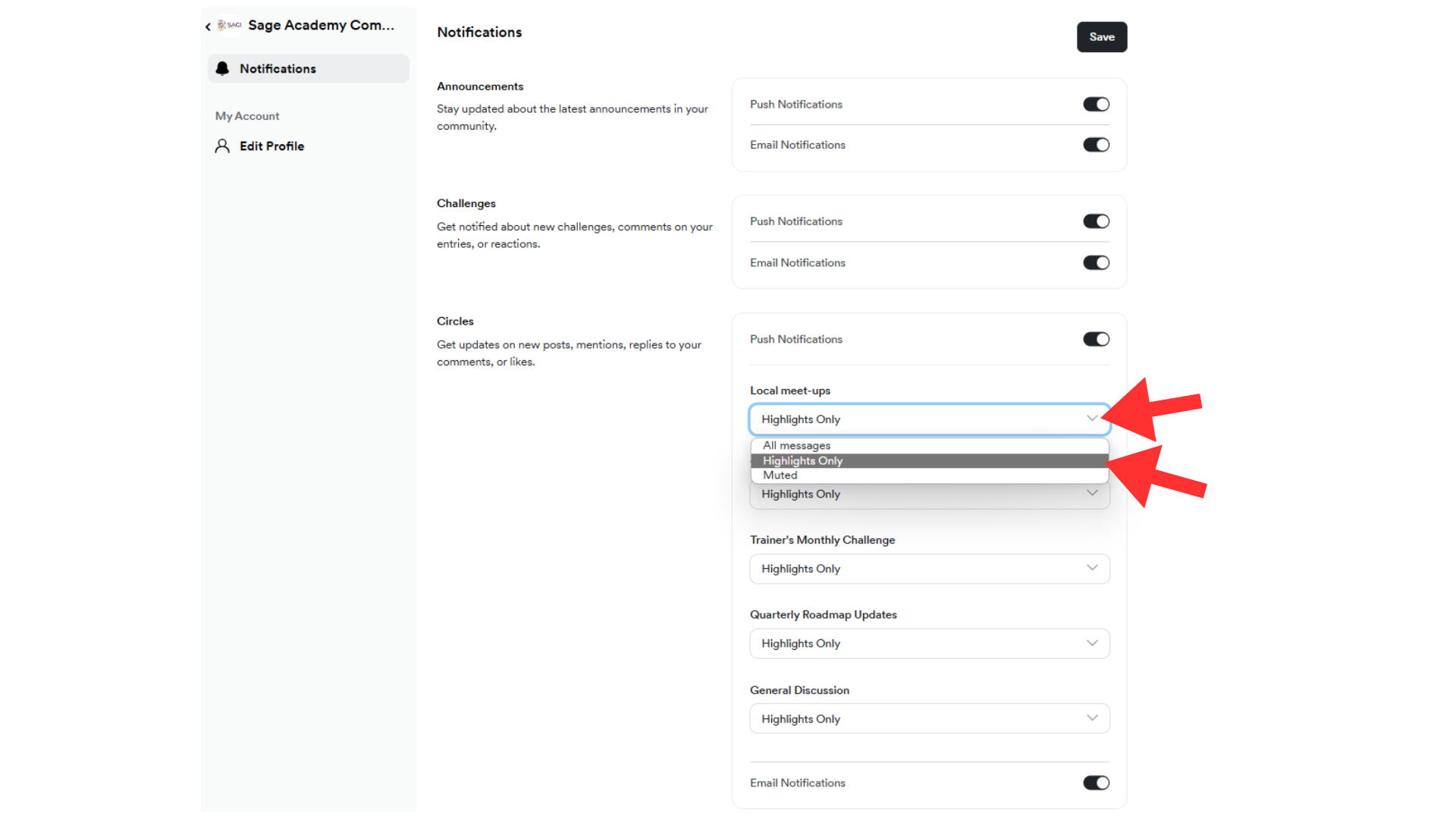Choose Muted option in dropdown list

(x=780, y=475)
